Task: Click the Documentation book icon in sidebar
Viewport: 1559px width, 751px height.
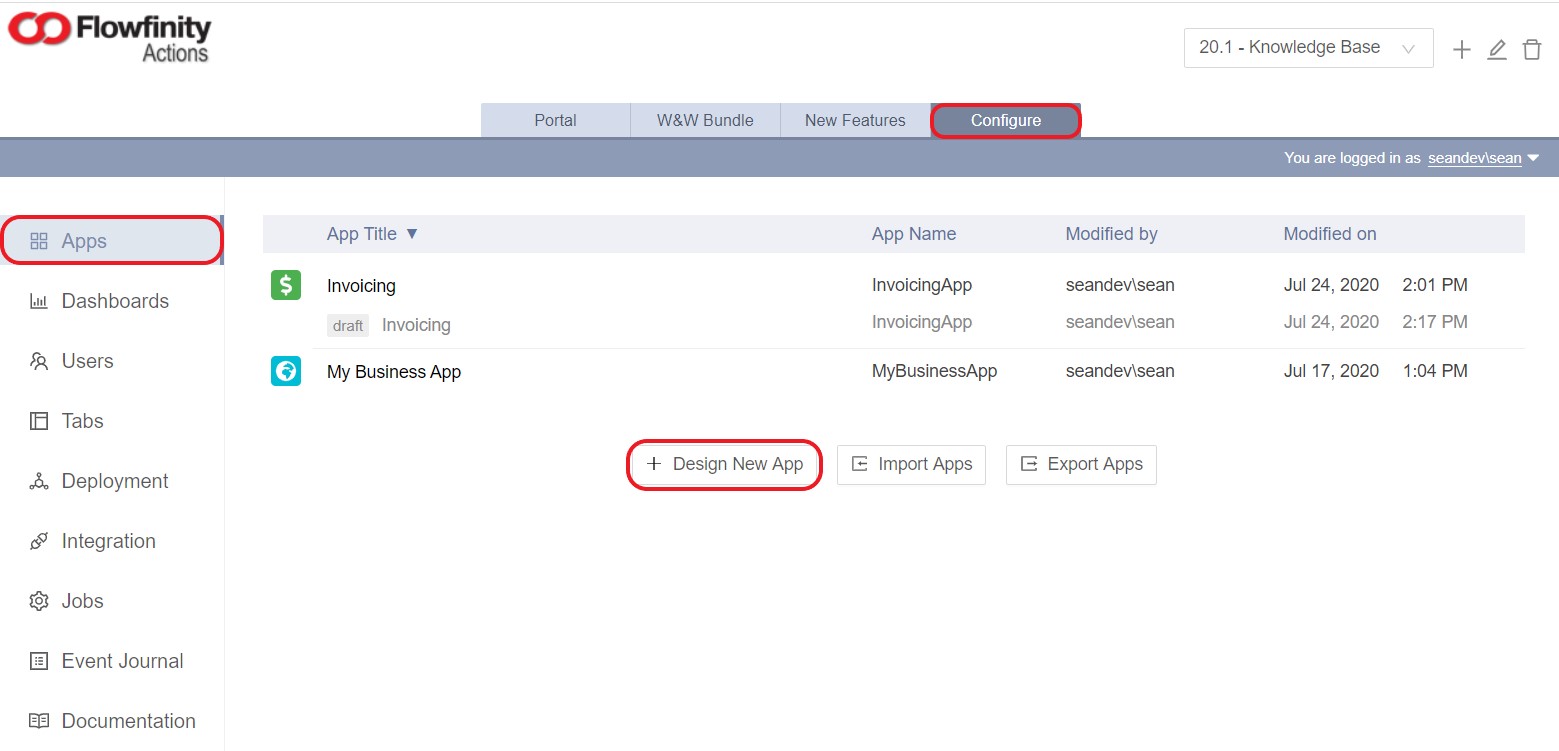Action: [x=39, y=721]
